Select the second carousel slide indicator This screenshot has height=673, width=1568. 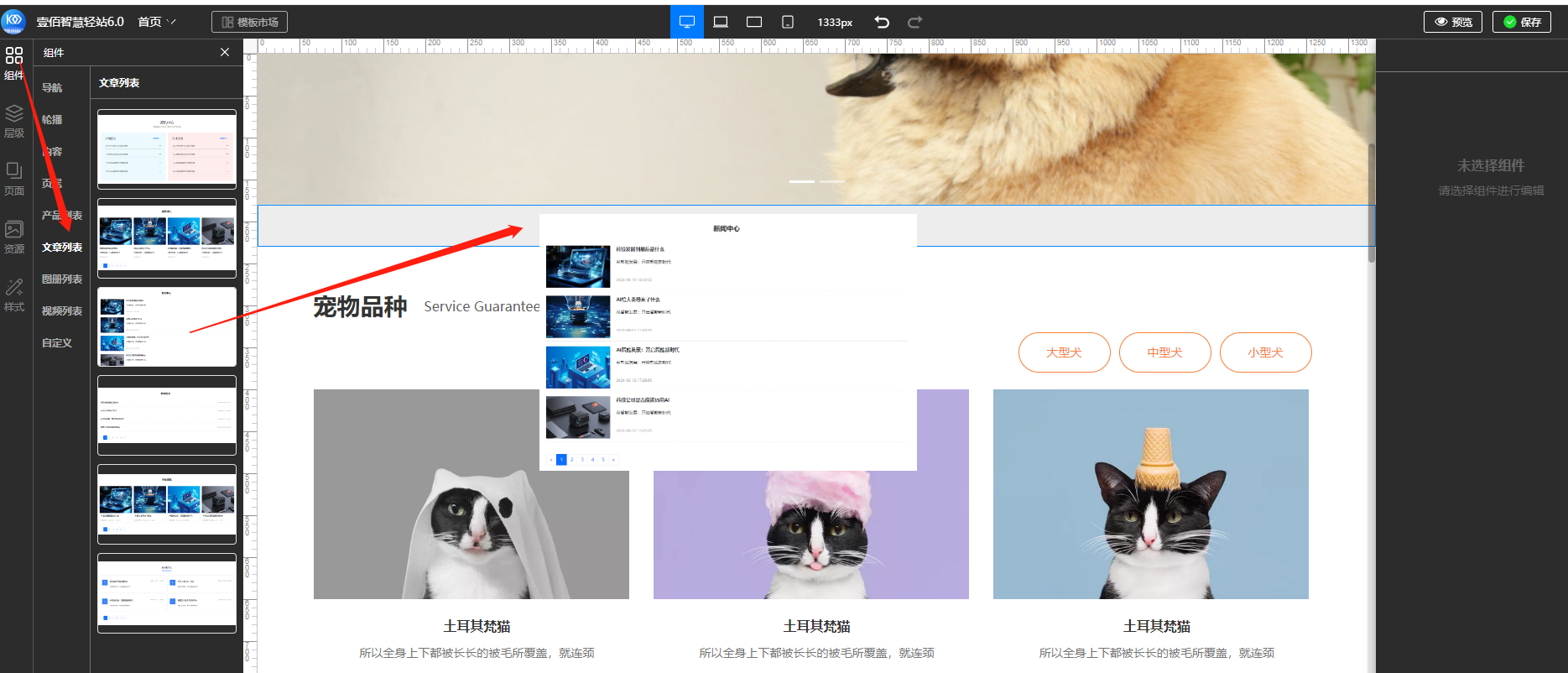pos(832,181)
